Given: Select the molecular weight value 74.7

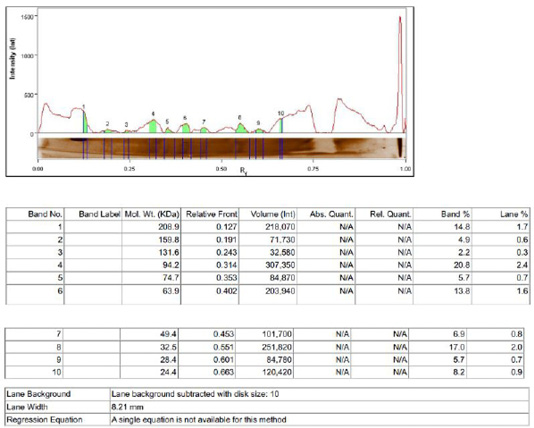Looking at the screenshot, I should coord(171,278).
